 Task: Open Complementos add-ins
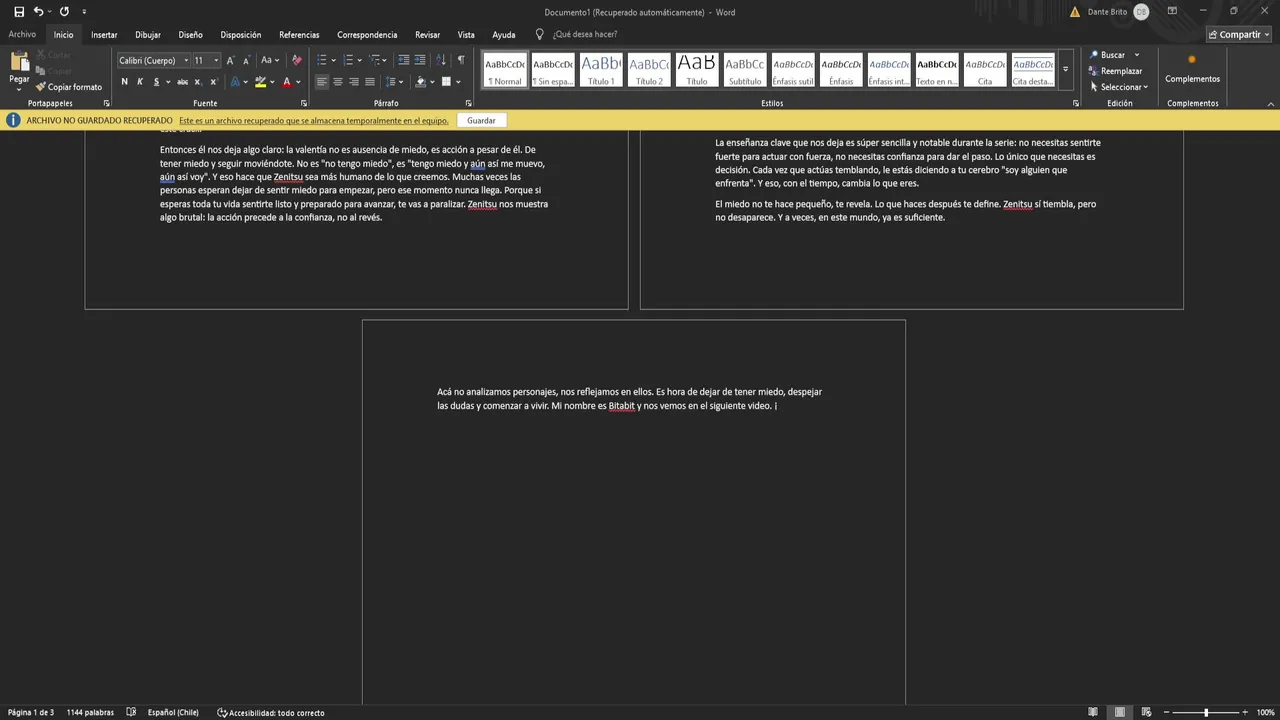click(1192, 70)
